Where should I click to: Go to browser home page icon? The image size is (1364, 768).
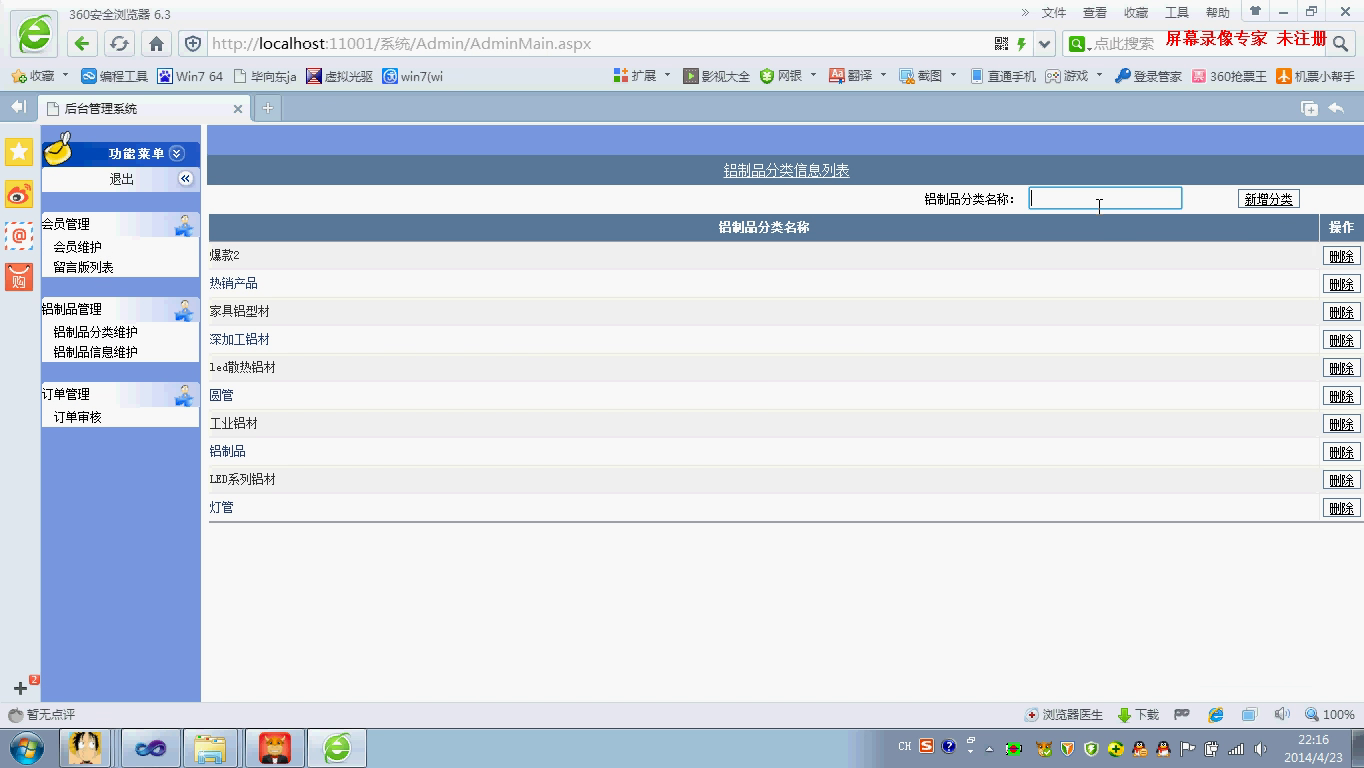point(156,43)
